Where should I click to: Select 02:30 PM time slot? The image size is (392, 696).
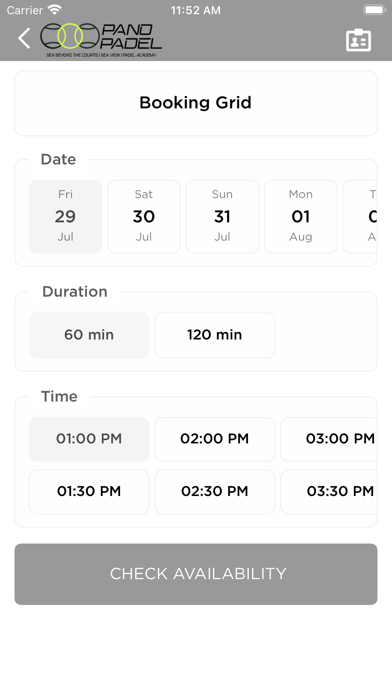point(215,491)
